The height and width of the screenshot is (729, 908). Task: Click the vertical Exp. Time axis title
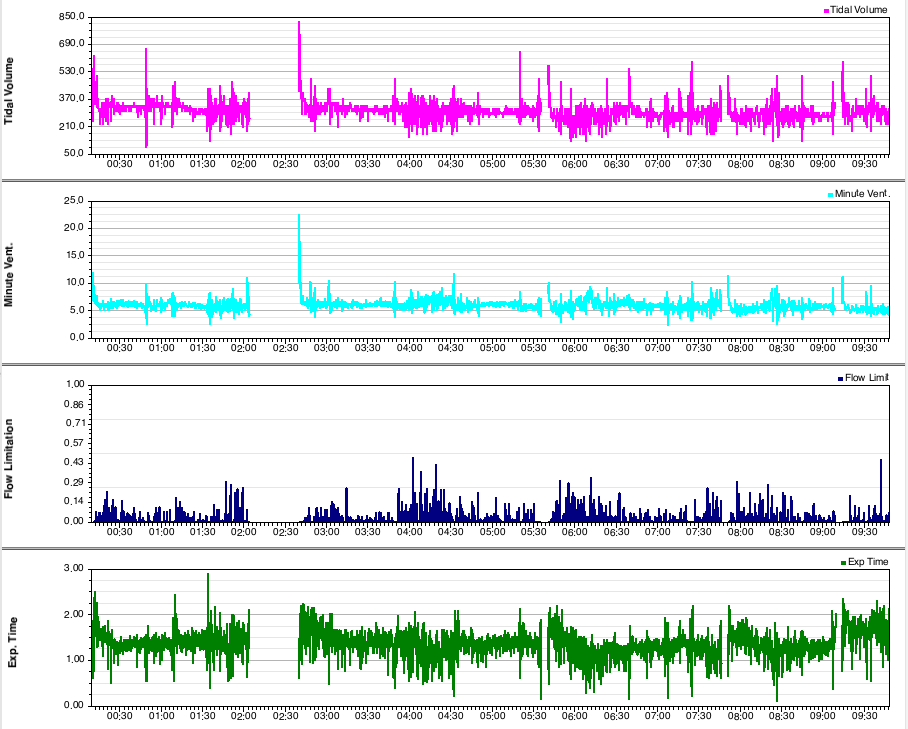(12, 643)
